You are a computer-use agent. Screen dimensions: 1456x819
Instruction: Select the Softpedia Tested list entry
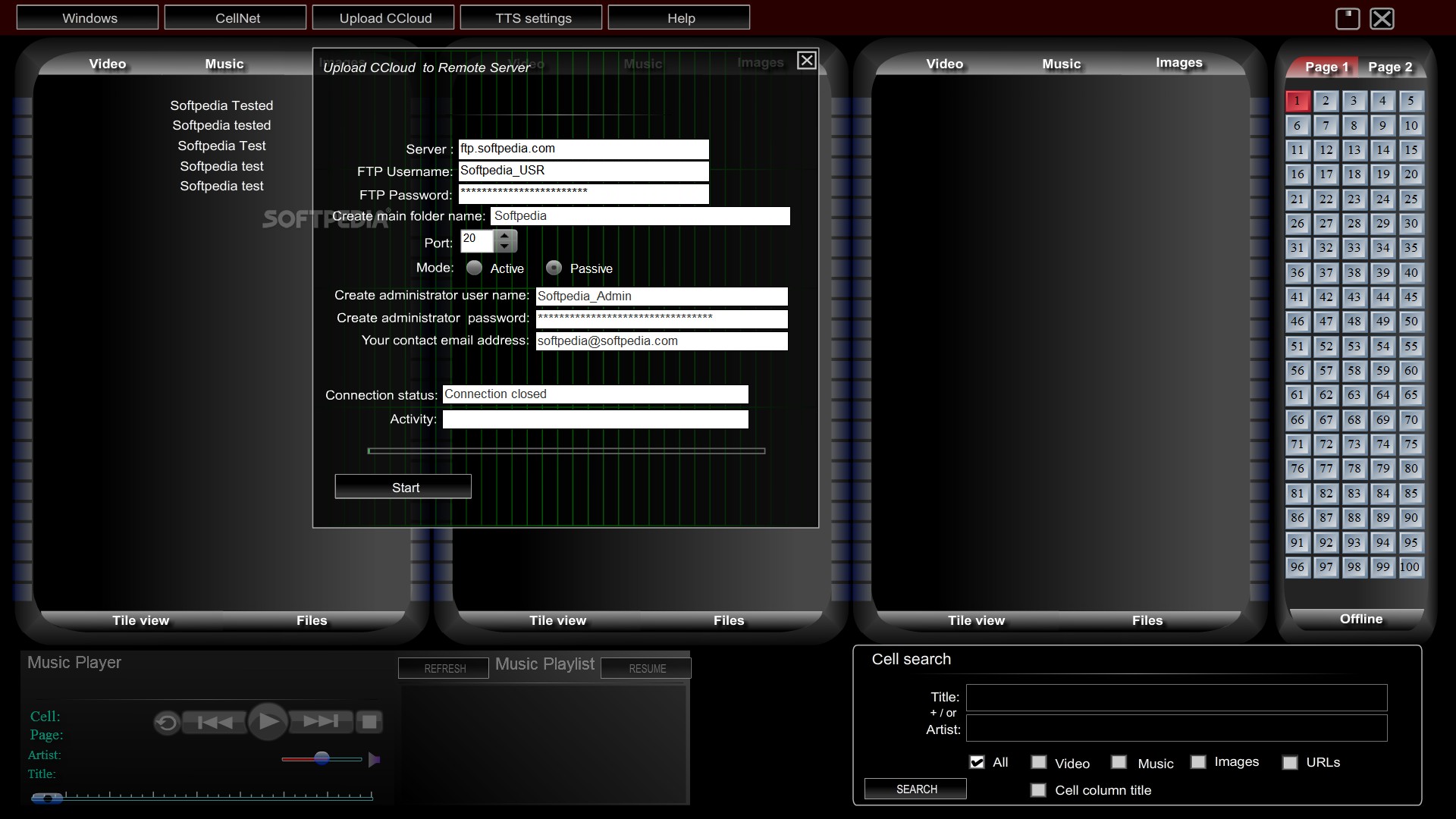[221, 105]
